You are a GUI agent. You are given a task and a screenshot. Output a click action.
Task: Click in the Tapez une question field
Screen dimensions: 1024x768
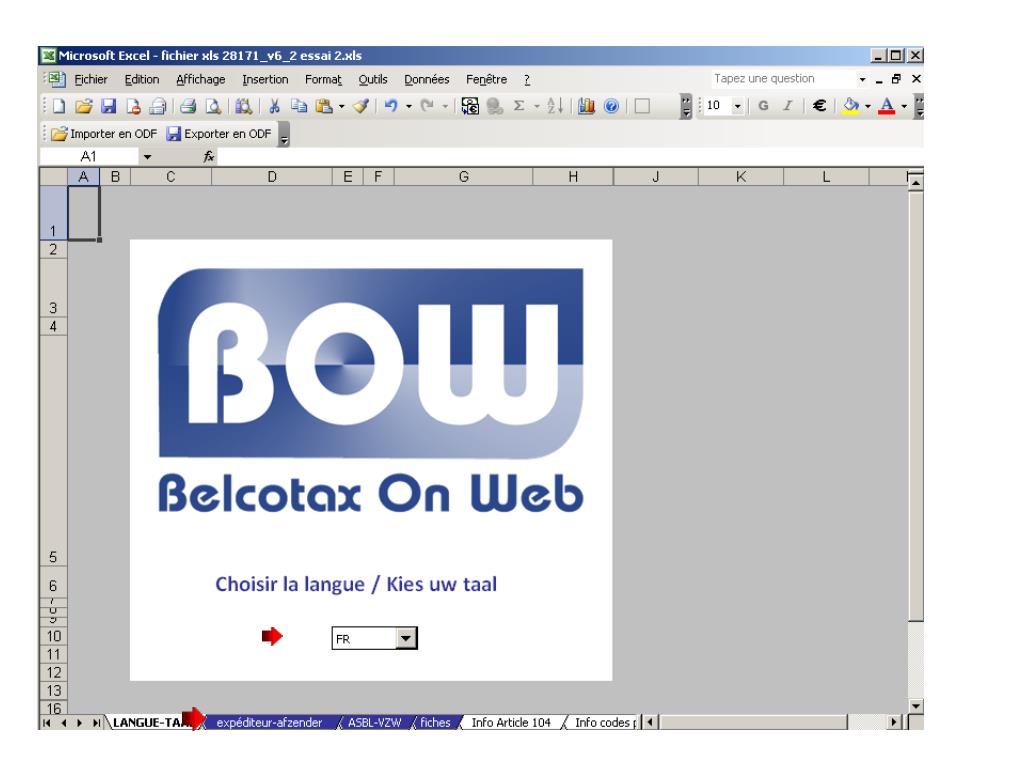click(x=784, y=79)
